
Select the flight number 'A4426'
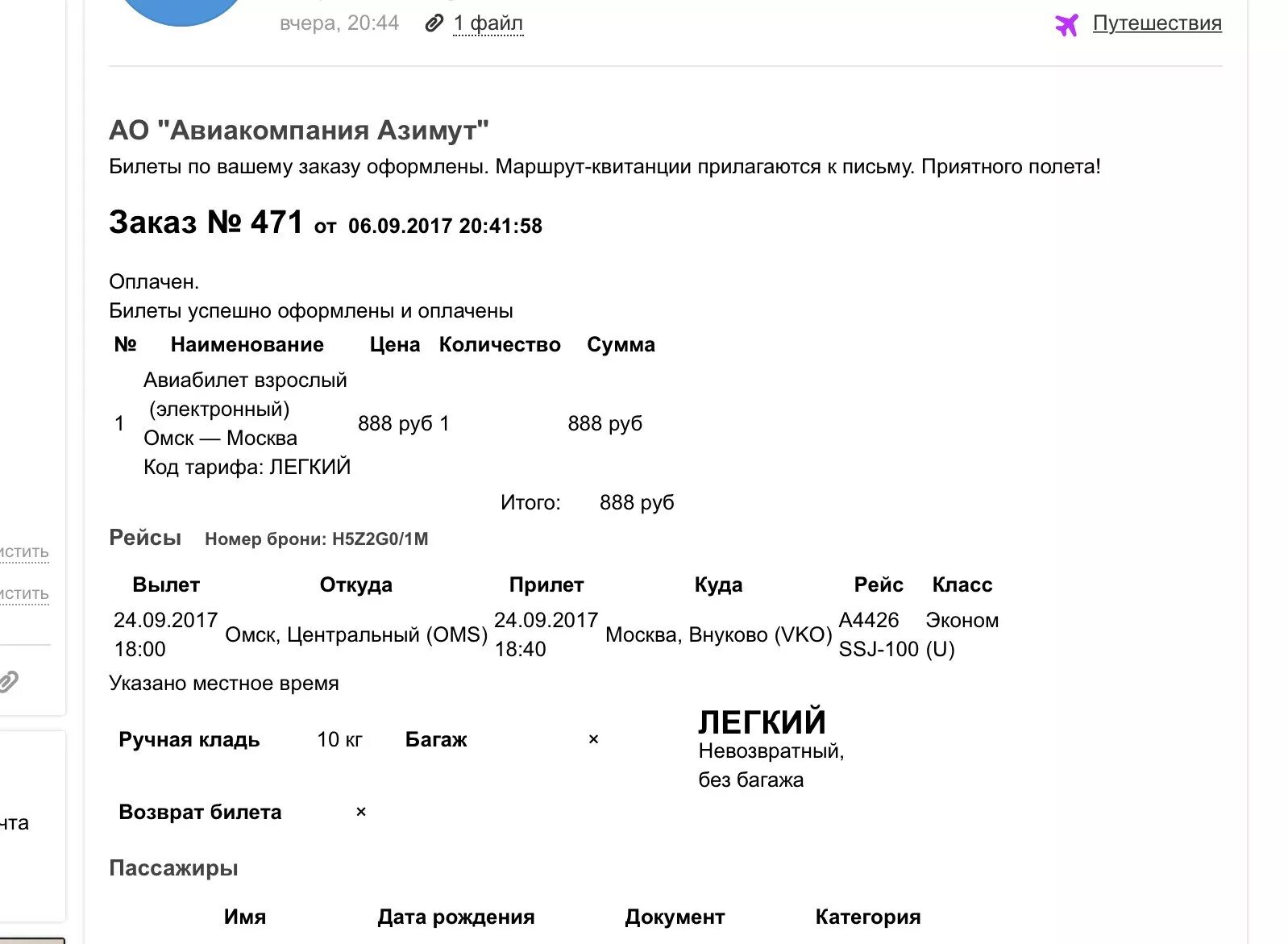[869, 620]
